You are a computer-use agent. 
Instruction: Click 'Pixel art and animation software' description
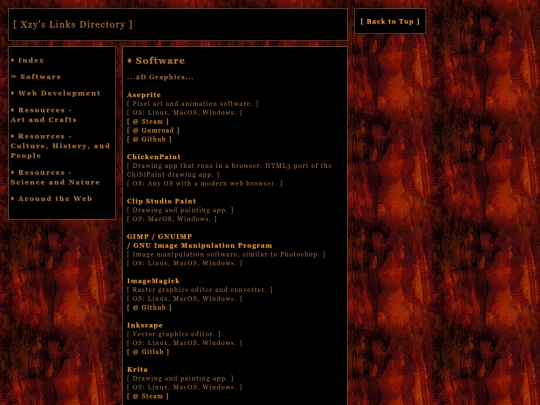(x=193, y=103)
